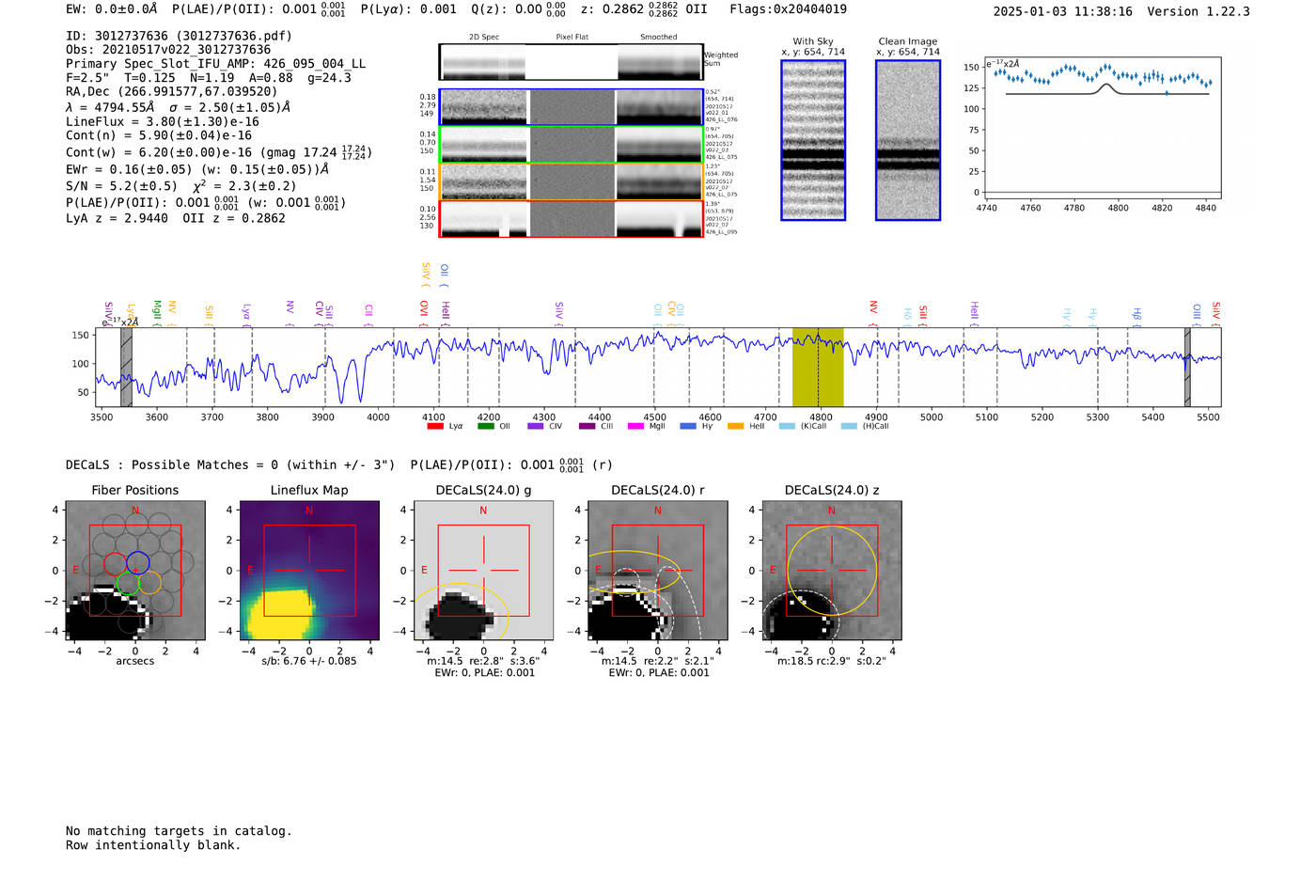Select the DECaLS r band image
The height and width of the screenshot is (896, 1316).
pyautogui.click(x=657, y=570)
